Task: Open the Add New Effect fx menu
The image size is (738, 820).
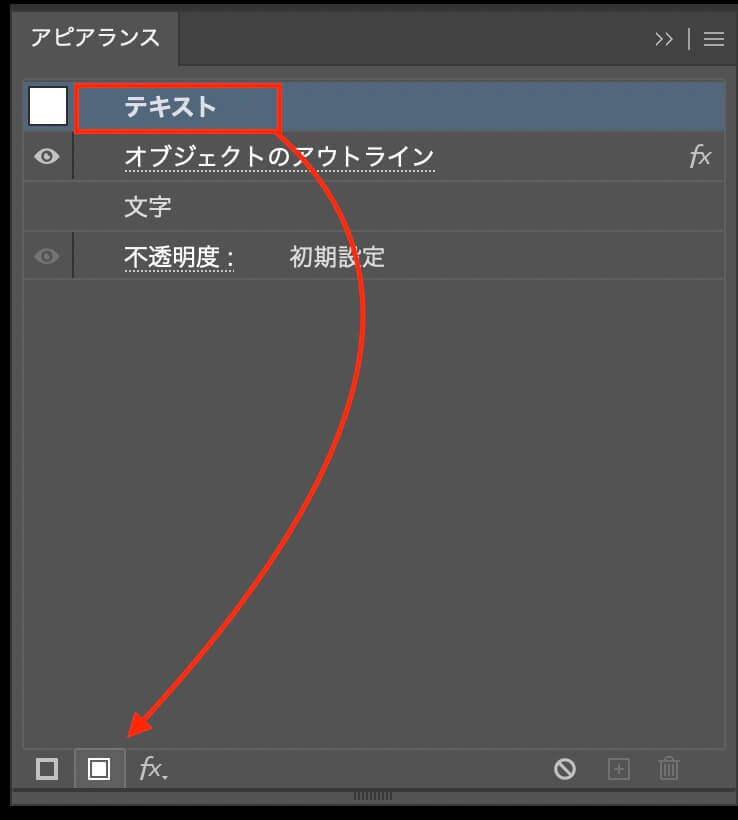Action: (153, 769)
